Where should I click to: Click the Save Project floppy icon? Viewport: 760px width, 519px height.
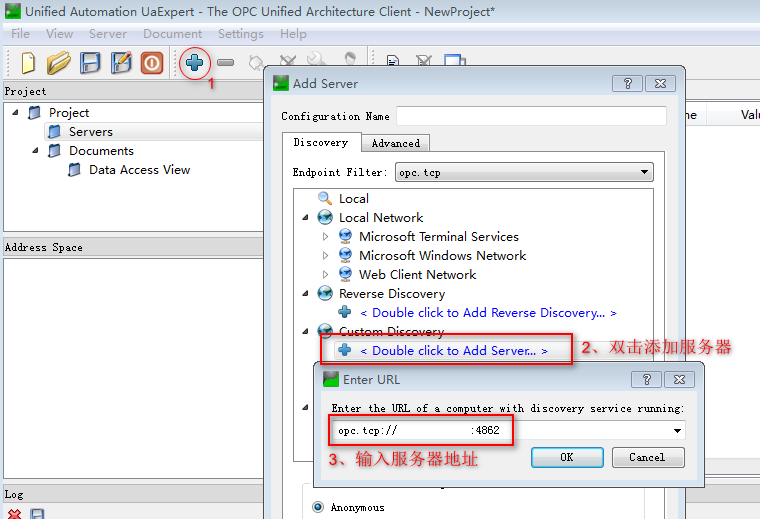point(90,63)
